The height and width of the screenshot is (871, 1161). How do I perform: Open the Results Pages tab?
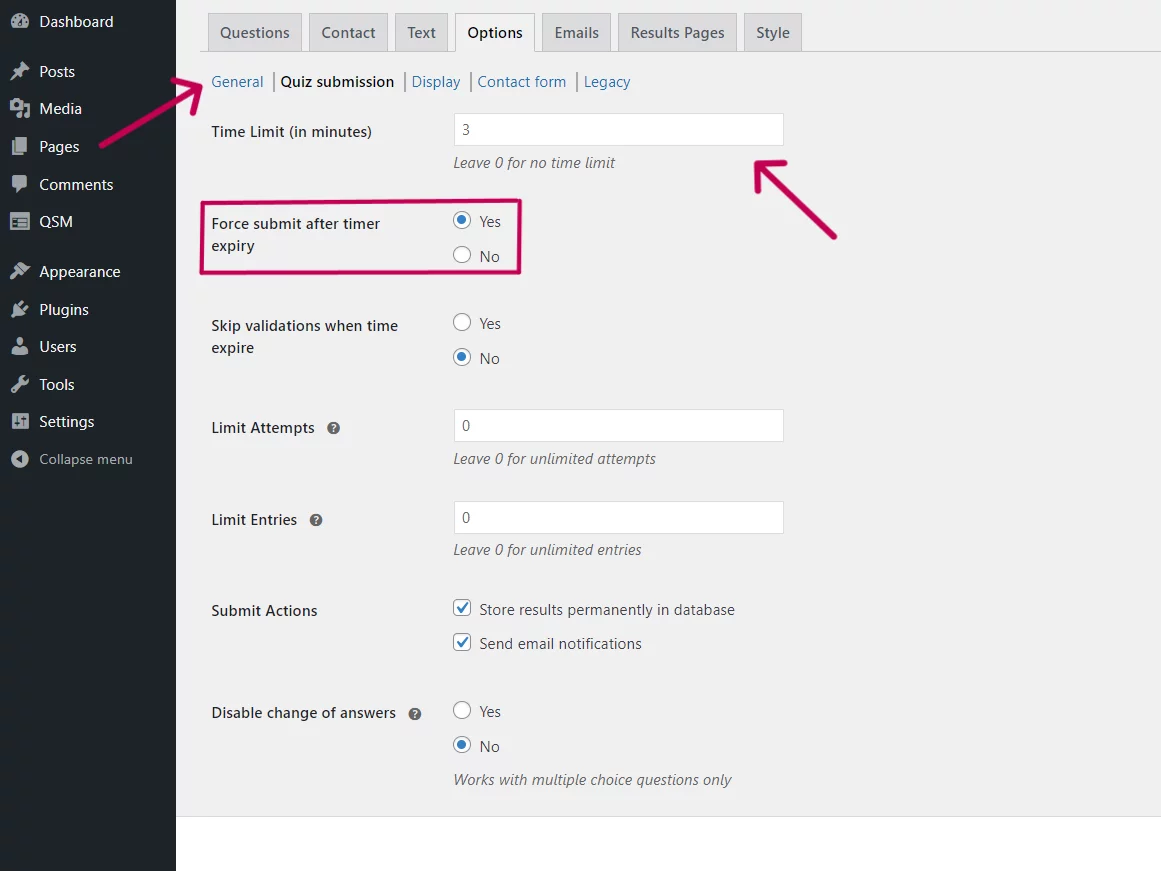pos(677,33)
